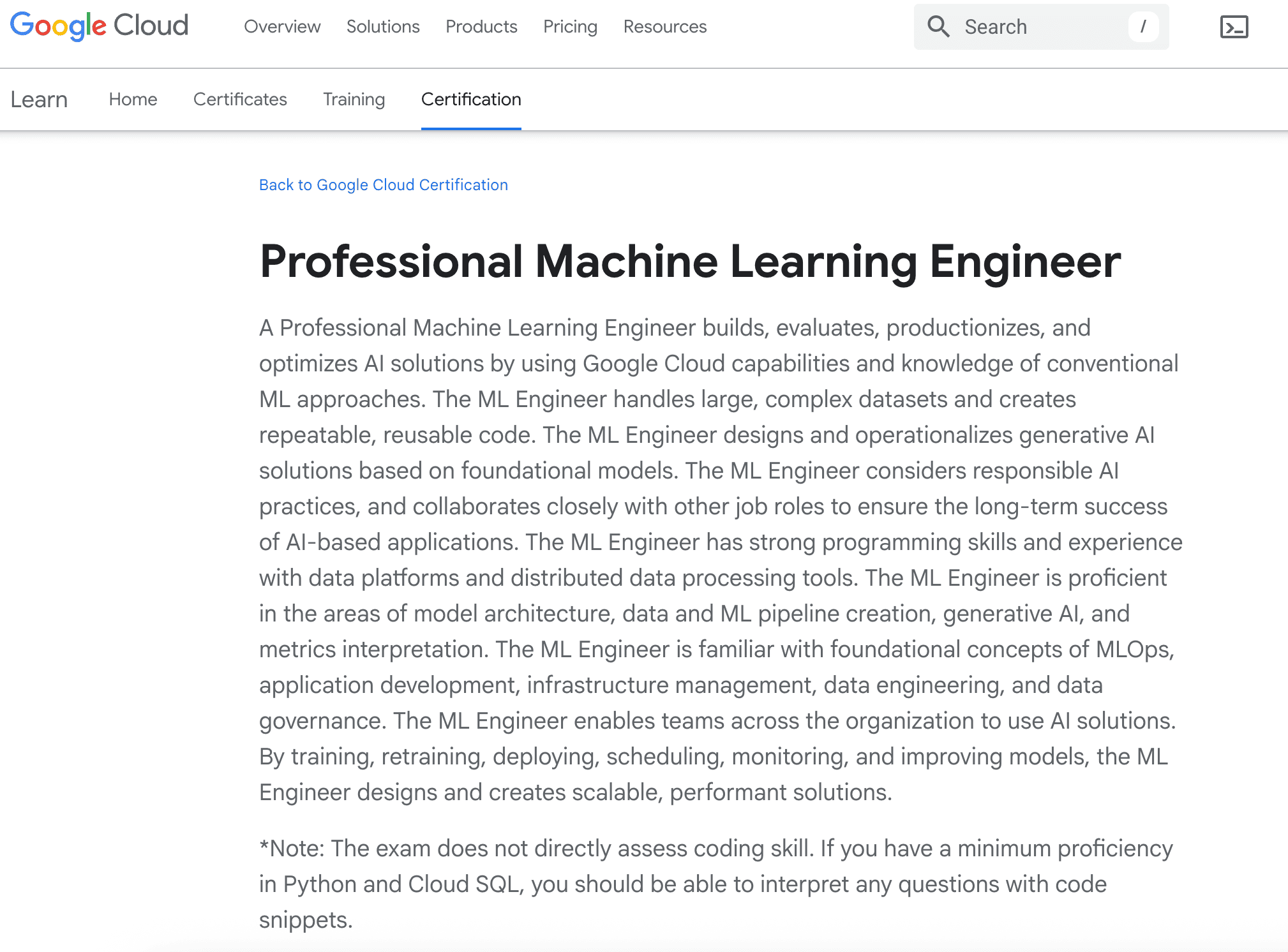Screen dimensions: 1288x952
Task: Click the text 'A Professional Machine Learning Engineer builds'
Action: 510,327
